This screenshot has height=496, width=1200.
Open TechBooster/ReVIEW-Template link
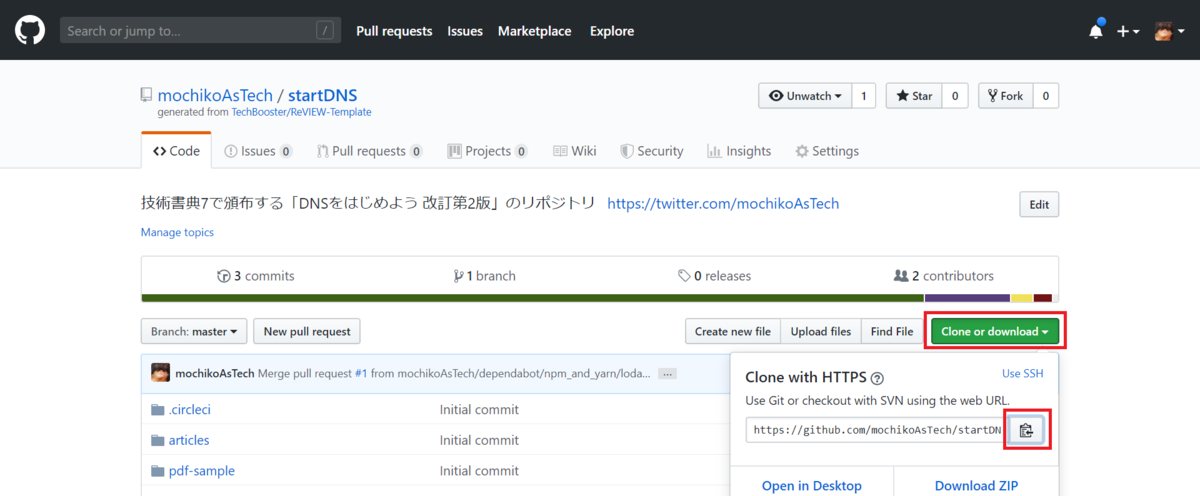tap(301, 112)
